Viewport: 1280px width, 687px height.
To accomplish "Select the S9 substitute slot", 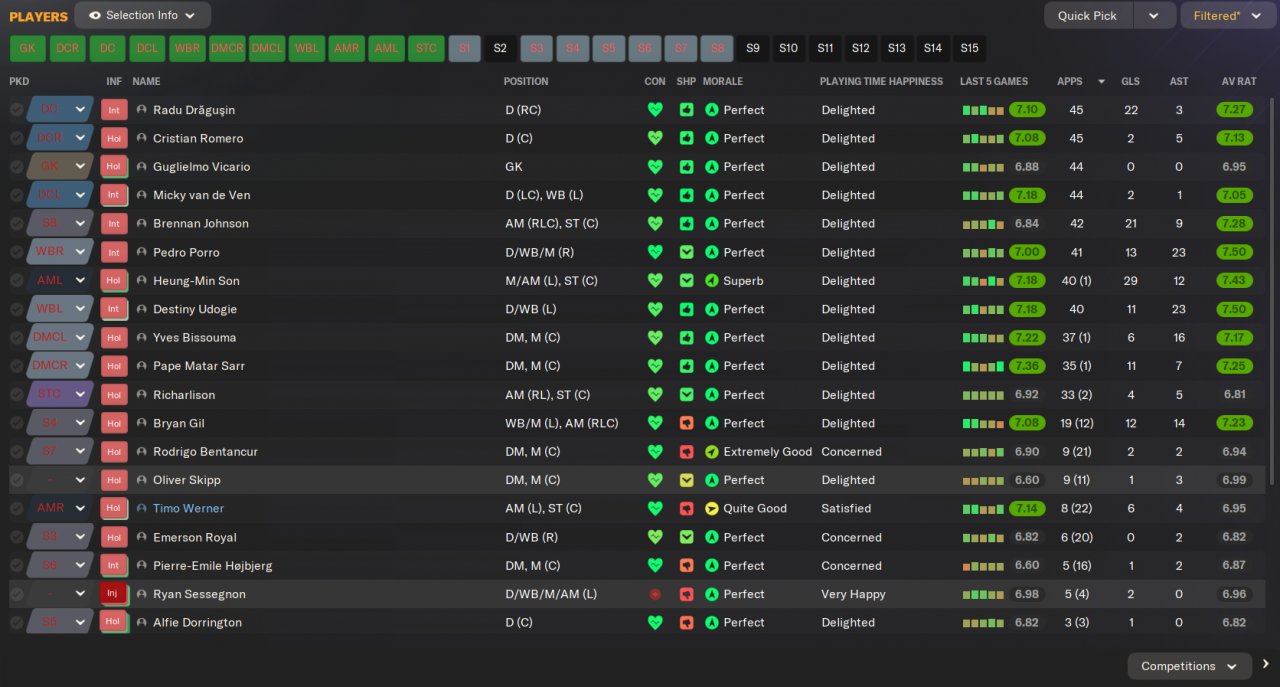I will [753, 48].
